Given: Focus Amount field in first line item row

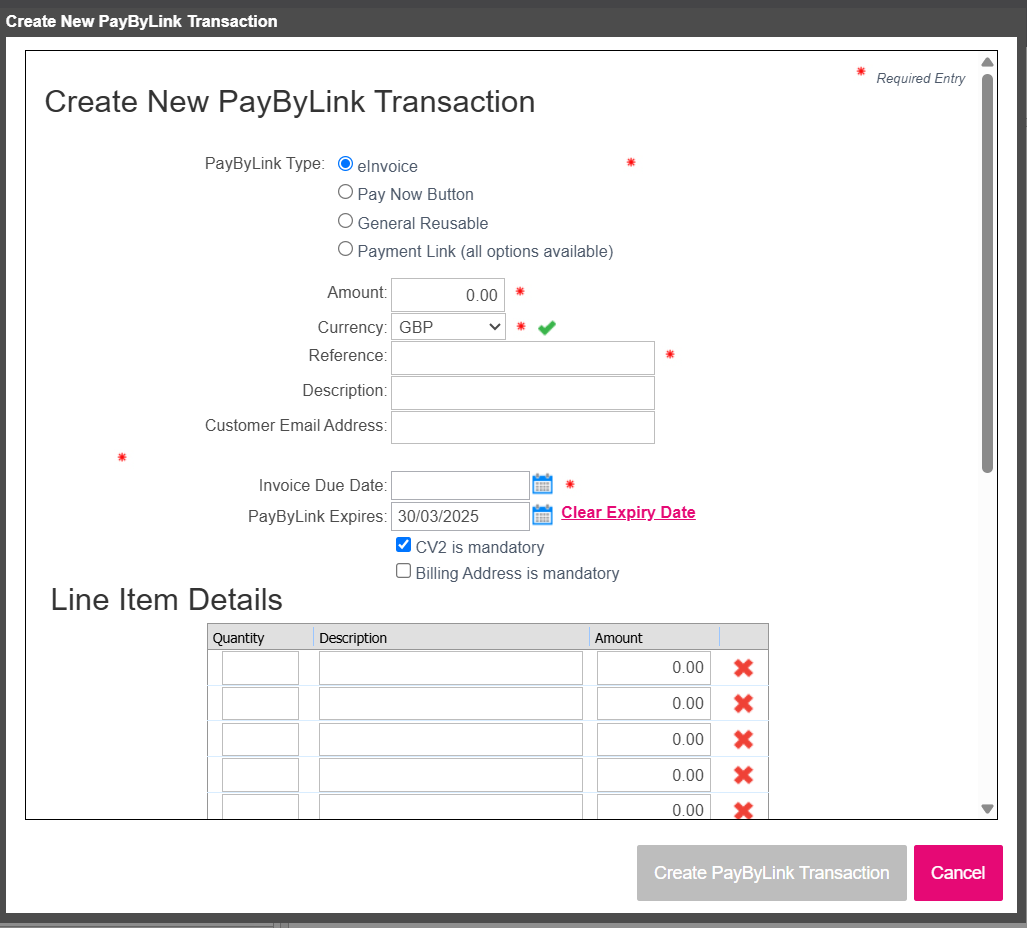Looking at the screenshot, I should [x=654, y=668].
